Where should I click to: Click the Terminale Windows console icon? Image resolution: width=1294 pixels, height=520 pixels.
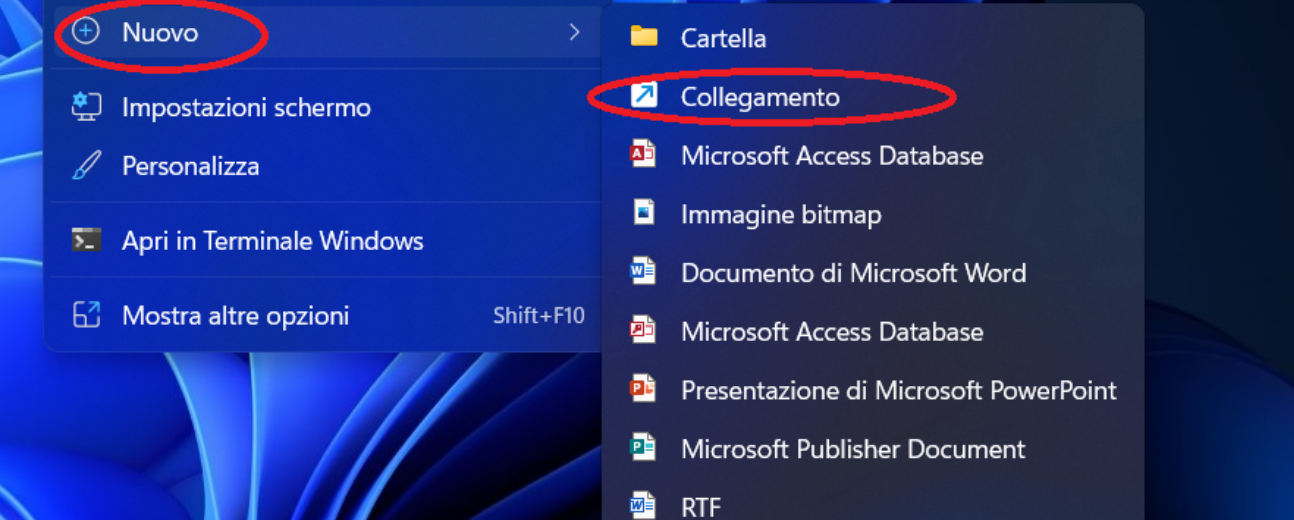[87, 241]
